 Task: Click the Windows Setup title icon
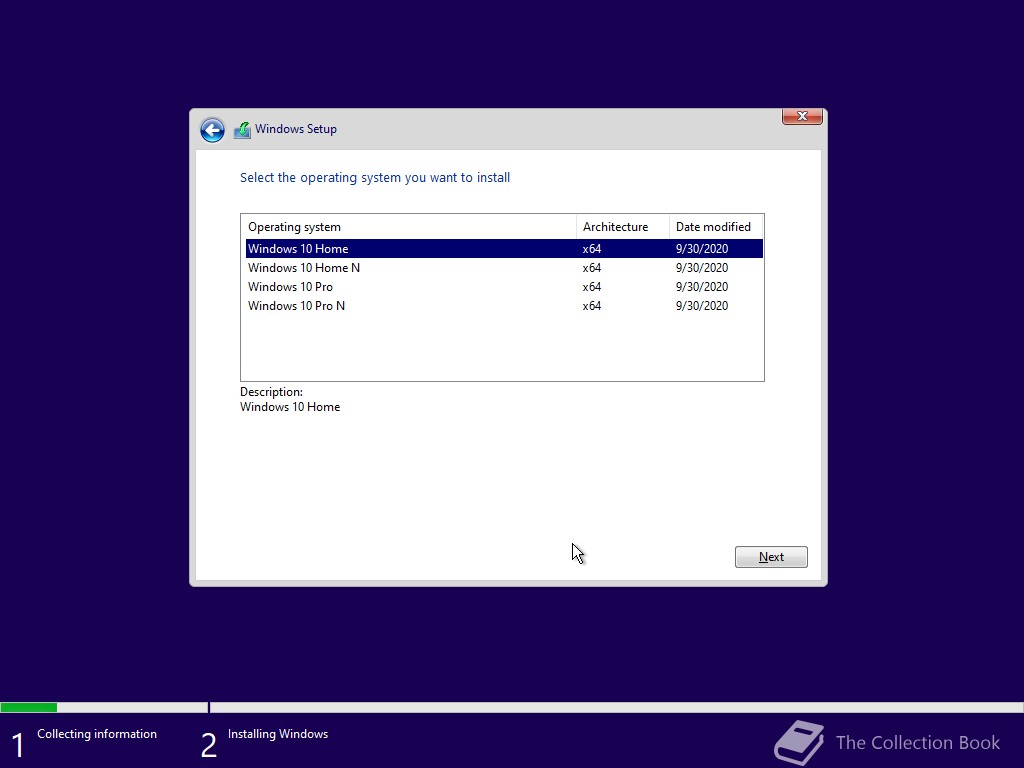pos(242,130)
